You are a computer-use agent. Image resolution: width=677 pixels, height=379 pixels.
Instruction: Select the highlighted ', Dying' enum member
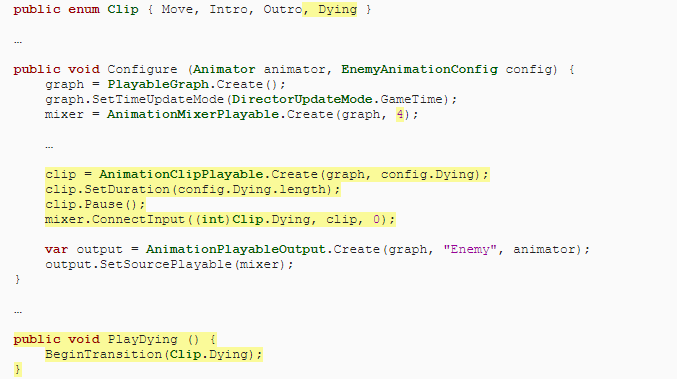tap(330, 9)
